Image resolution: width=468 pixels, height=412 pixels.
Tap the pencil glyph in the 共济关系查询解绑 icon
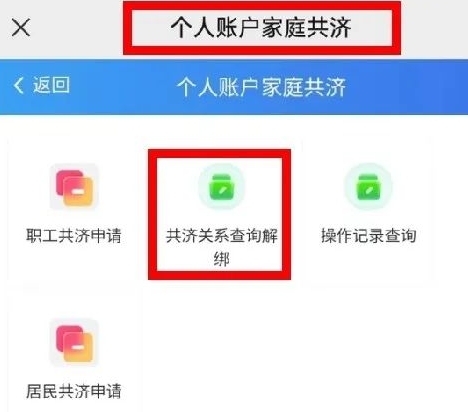pyautogui.click(x=223, y=190)
